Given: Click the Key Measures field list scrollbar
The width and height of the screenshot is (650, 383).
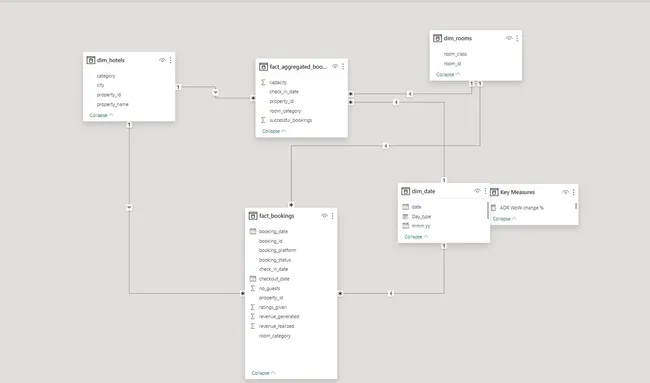Looking at the screenshot, I should coord(576,205).
